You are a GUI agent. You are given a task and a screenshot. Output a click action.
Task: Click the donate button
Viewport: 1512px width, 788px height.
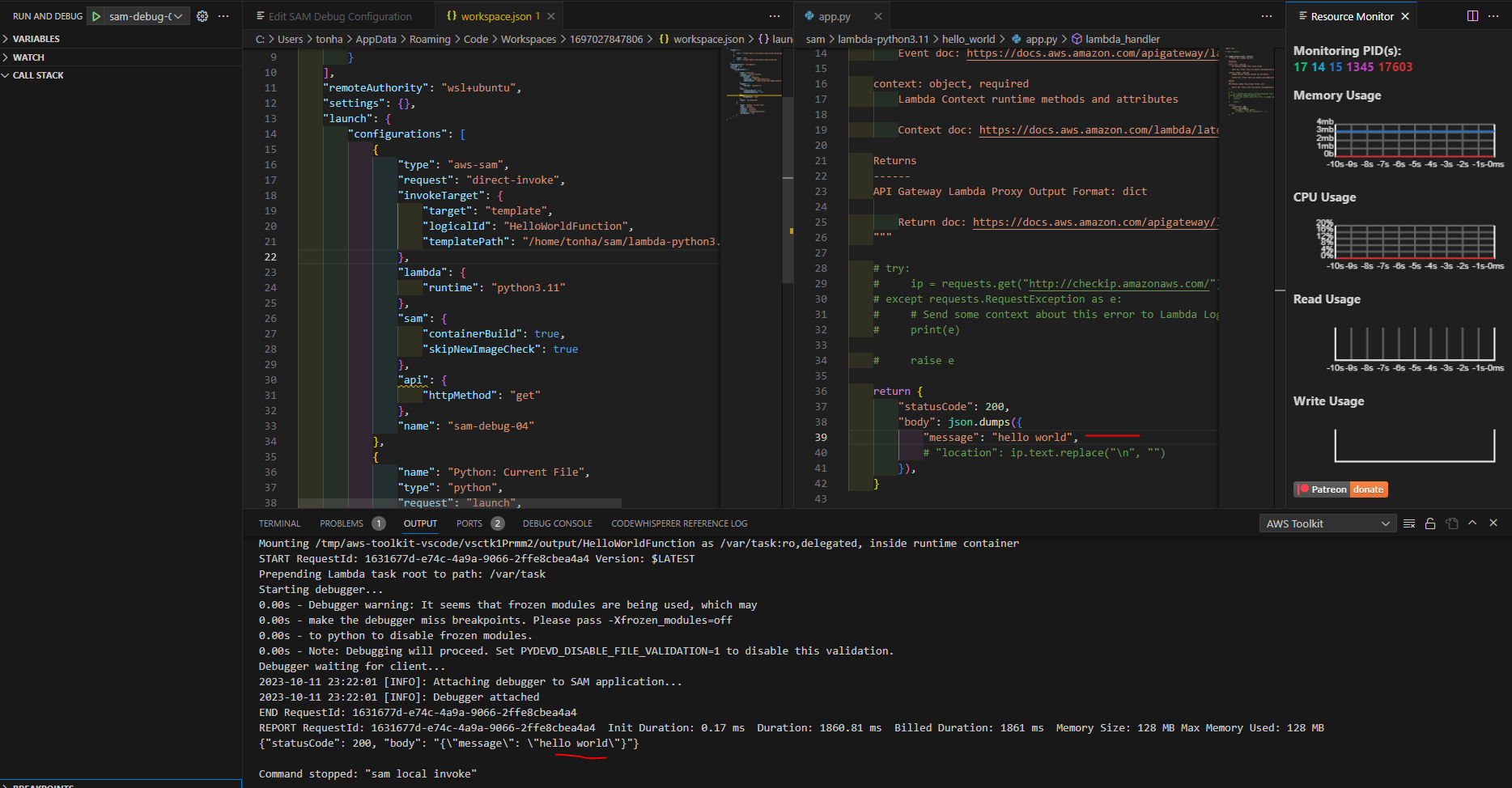click(1369, 489)
